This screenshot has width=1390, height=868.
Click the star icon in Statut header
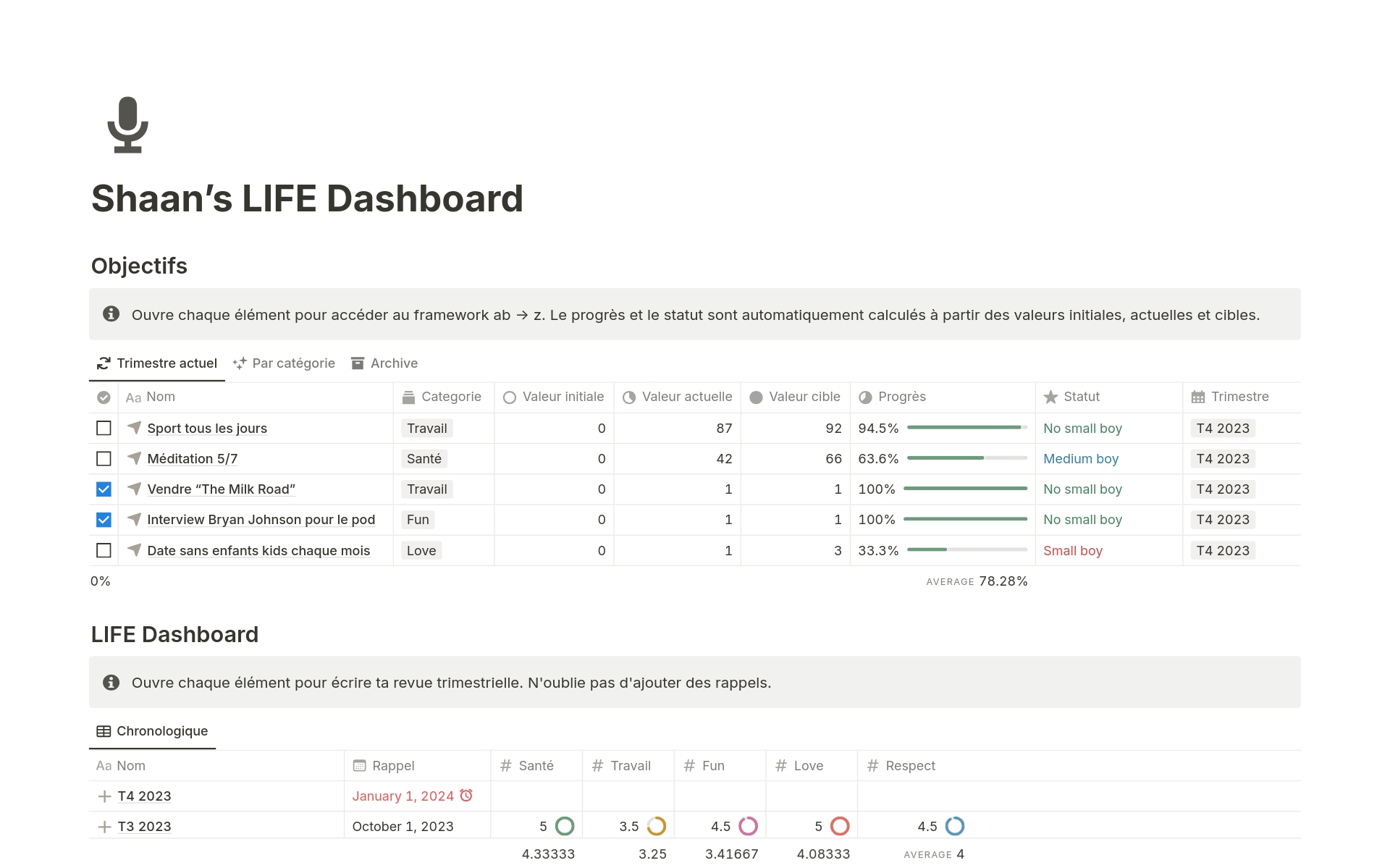click(1050, 397)
